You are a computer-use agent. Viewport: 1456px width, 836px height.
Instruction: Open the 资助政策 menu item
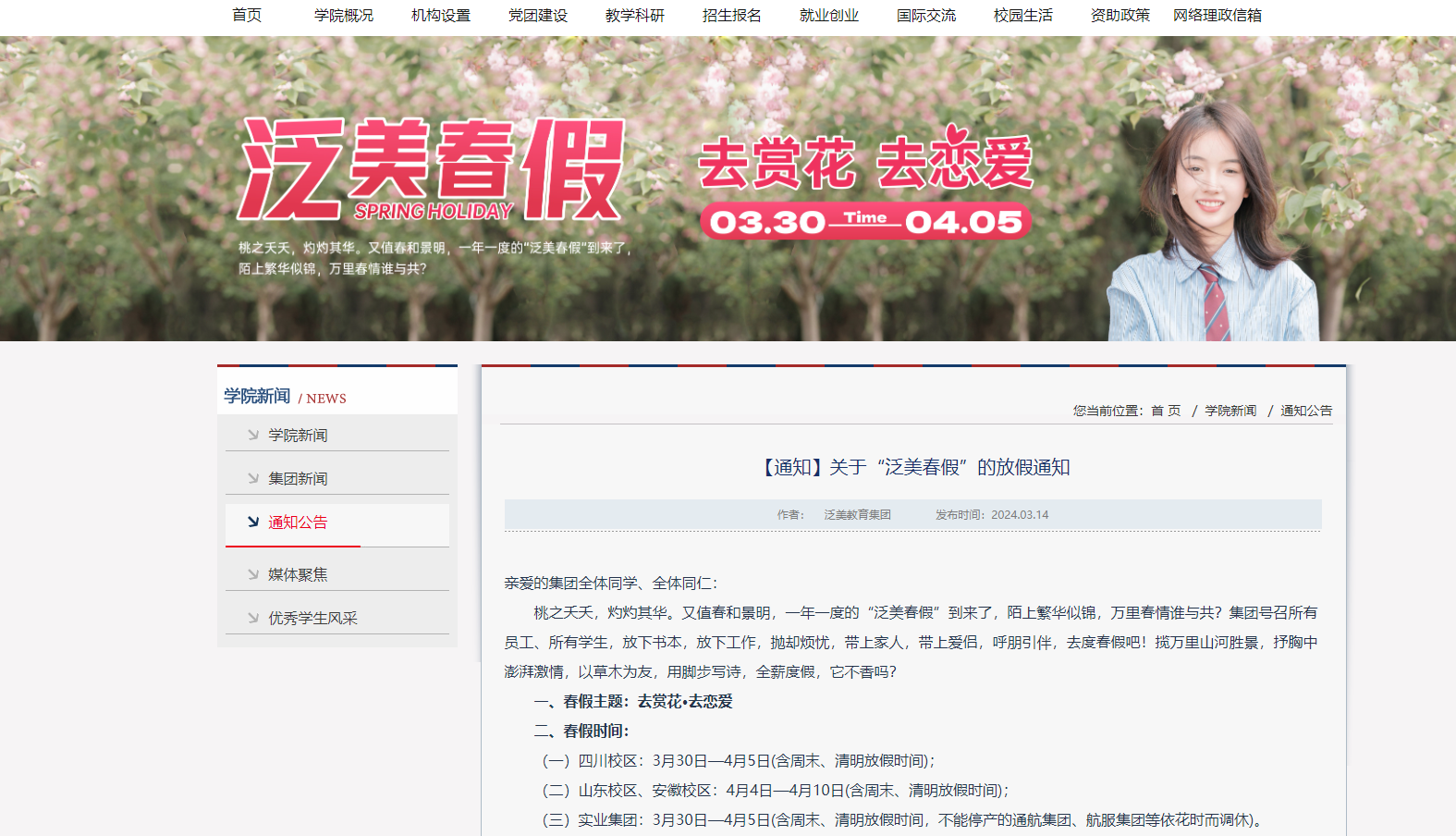[x=1120, y=15]
